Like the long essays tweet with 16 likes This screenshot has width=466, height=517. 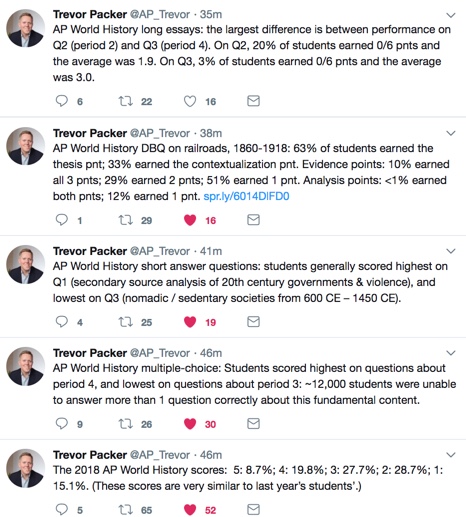coord(190,101)
